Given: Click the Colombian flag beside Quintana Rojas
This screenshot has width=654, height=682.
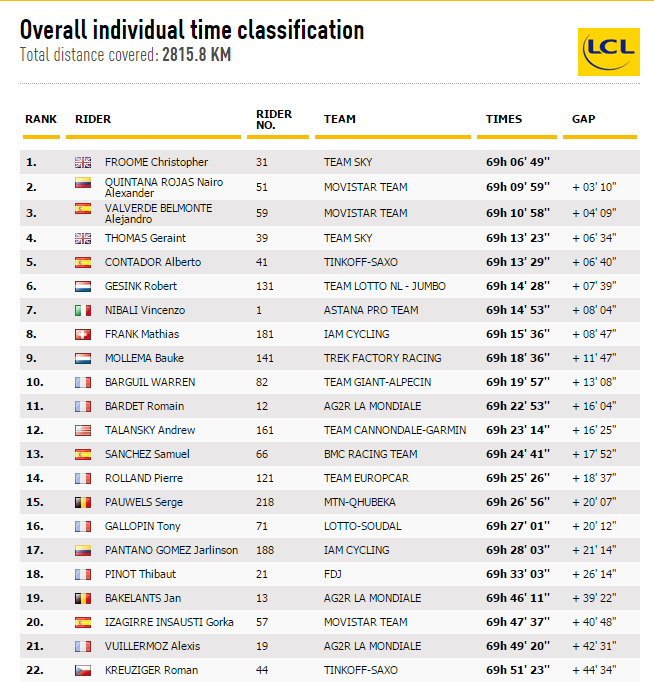Looking at the screenshot, I should [x=83, y=185].
